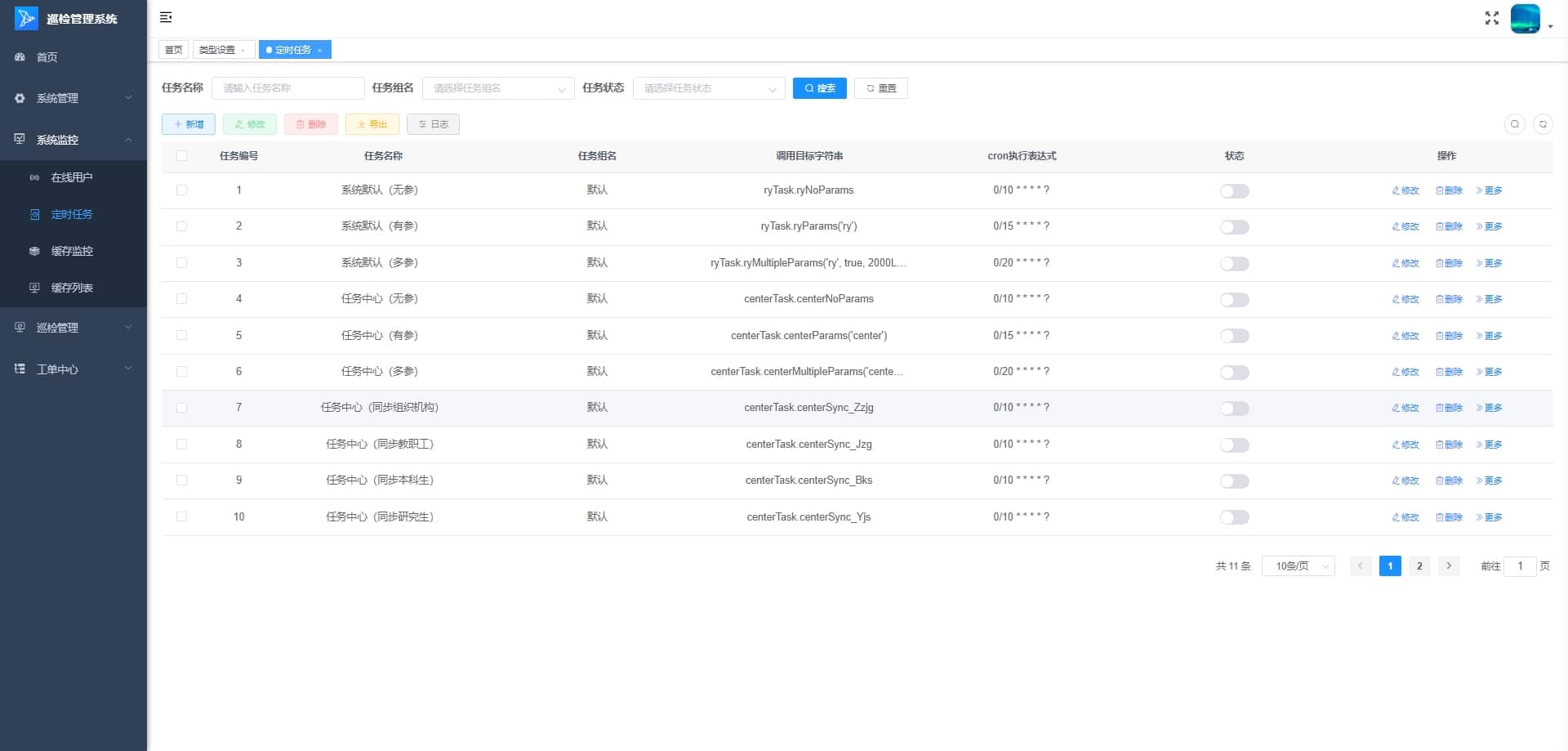Toggle fullscreen mode icon
The width and height of the screenshot is (1568, 751).
point(1492,18)
